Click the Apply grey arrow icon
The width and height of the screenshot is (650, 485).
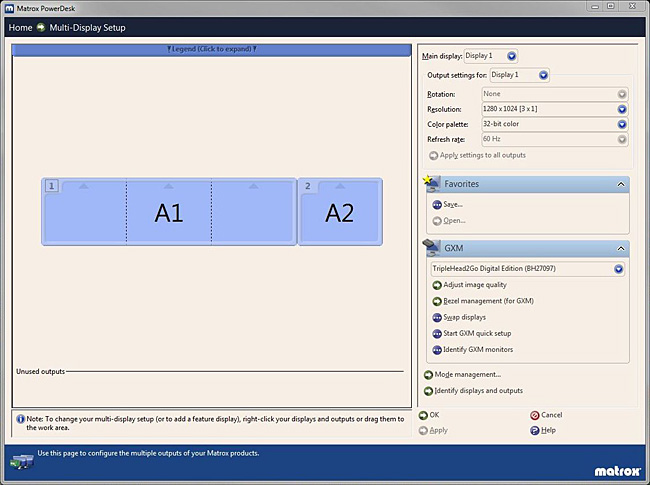click(x=423, y=431)
